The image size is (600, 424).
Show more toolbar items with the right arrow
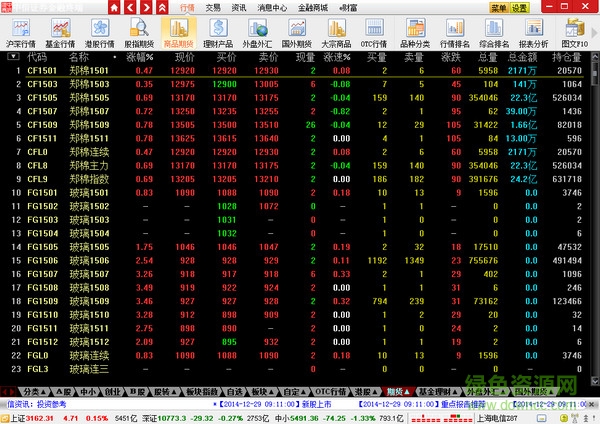(595, 33)
